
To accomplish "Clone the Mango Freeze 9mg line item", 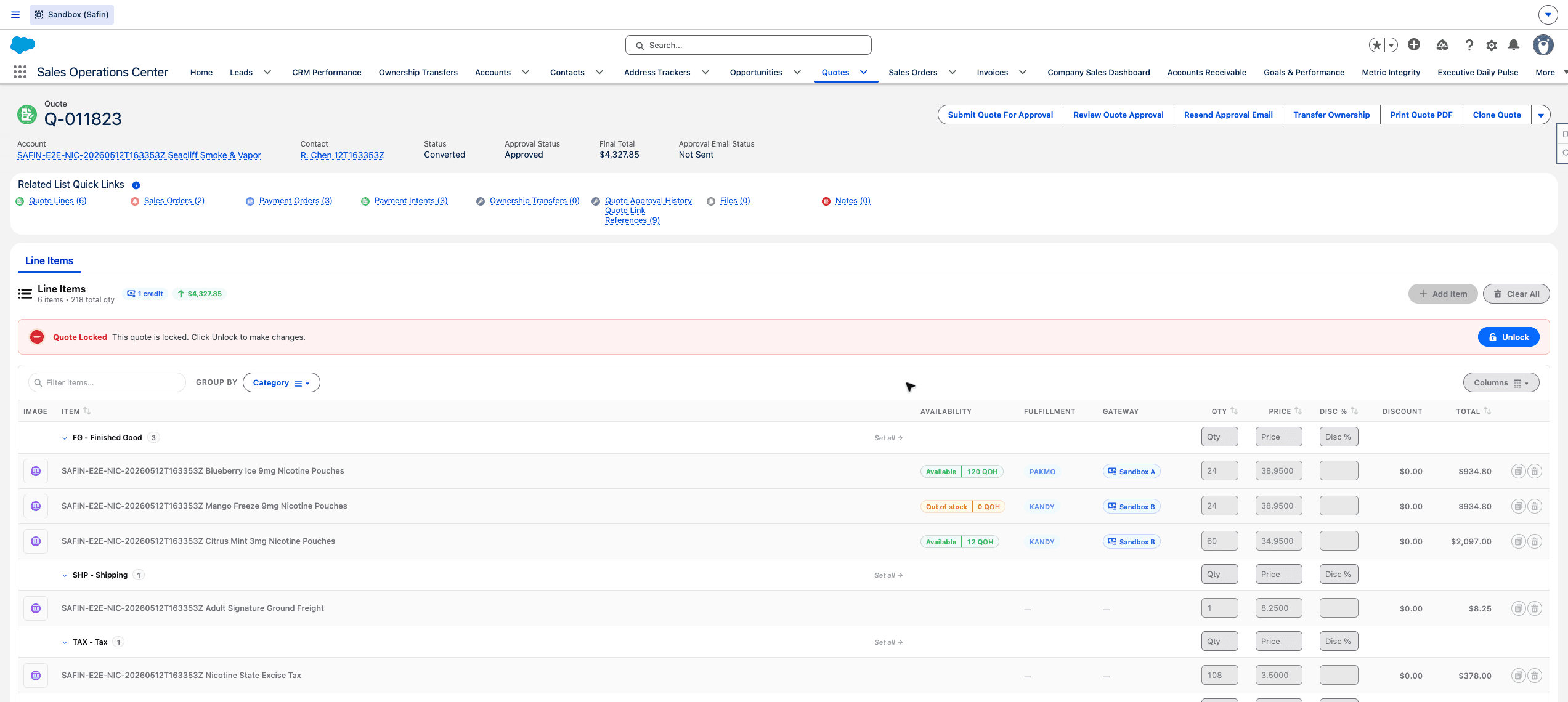I will 1519,506.
